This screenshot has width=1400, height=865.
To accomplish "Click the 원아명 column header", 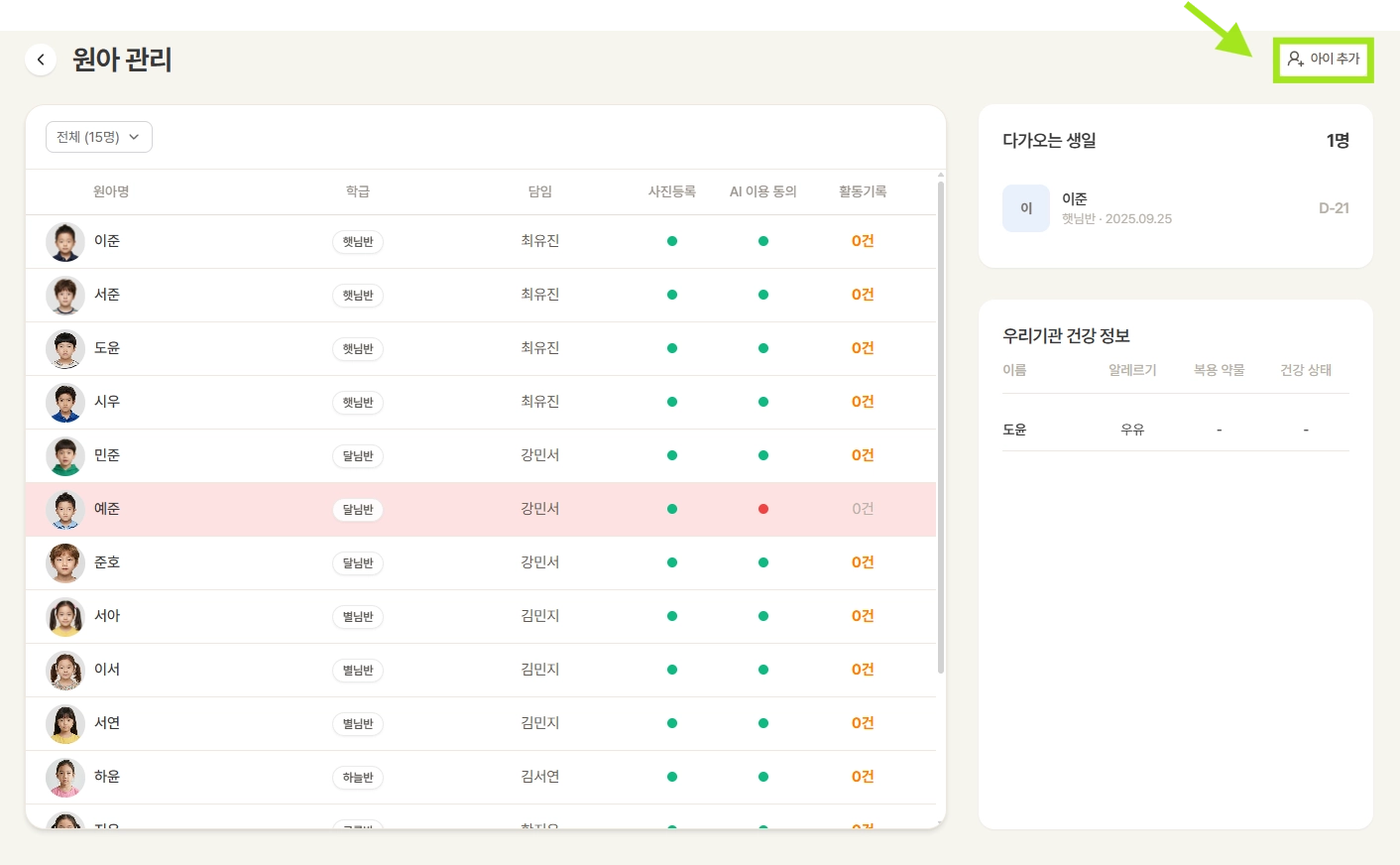I will (111, 191).
